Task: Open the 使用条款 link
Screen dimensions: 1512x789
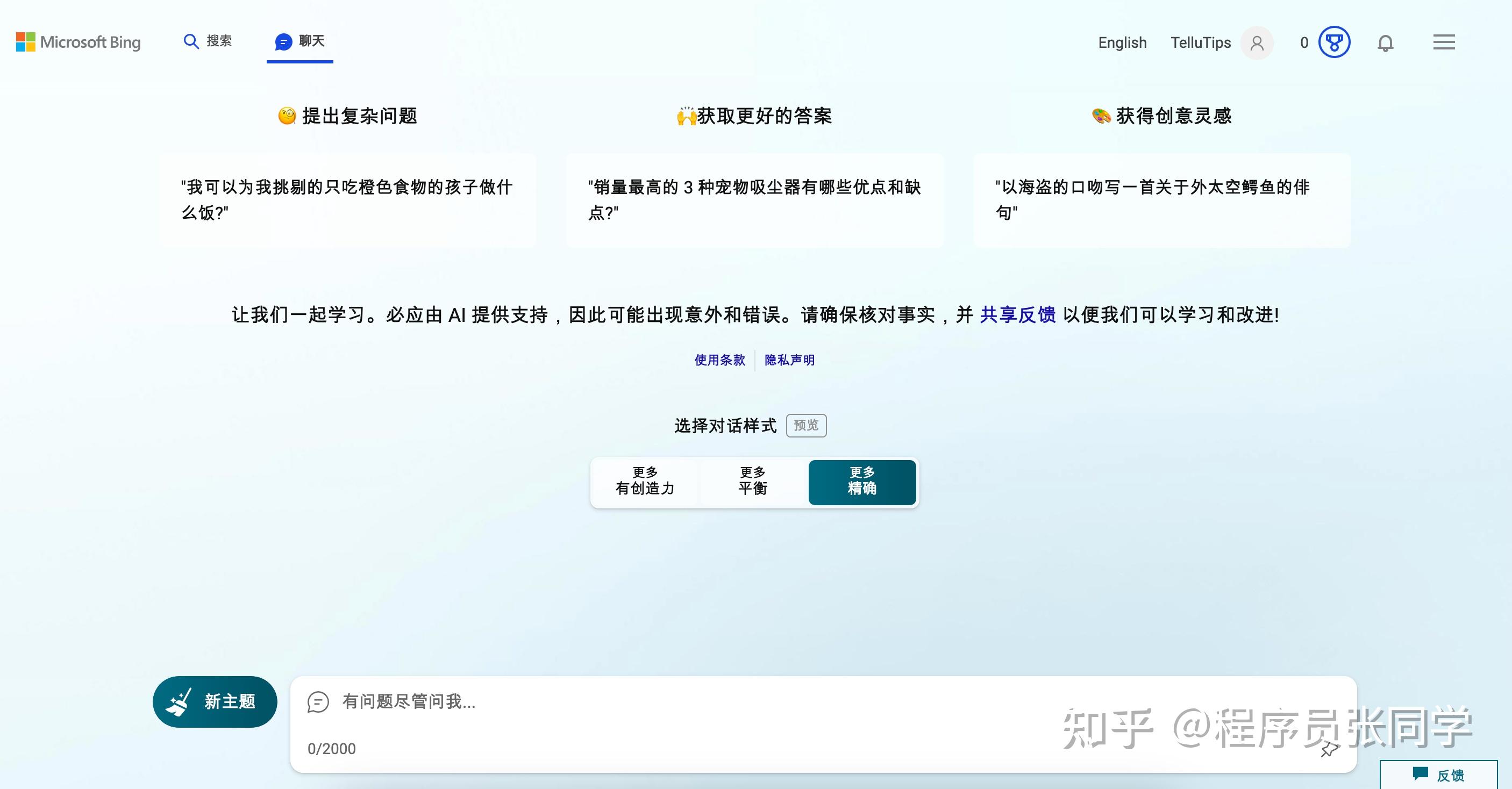Action: (x=719, y=360)
